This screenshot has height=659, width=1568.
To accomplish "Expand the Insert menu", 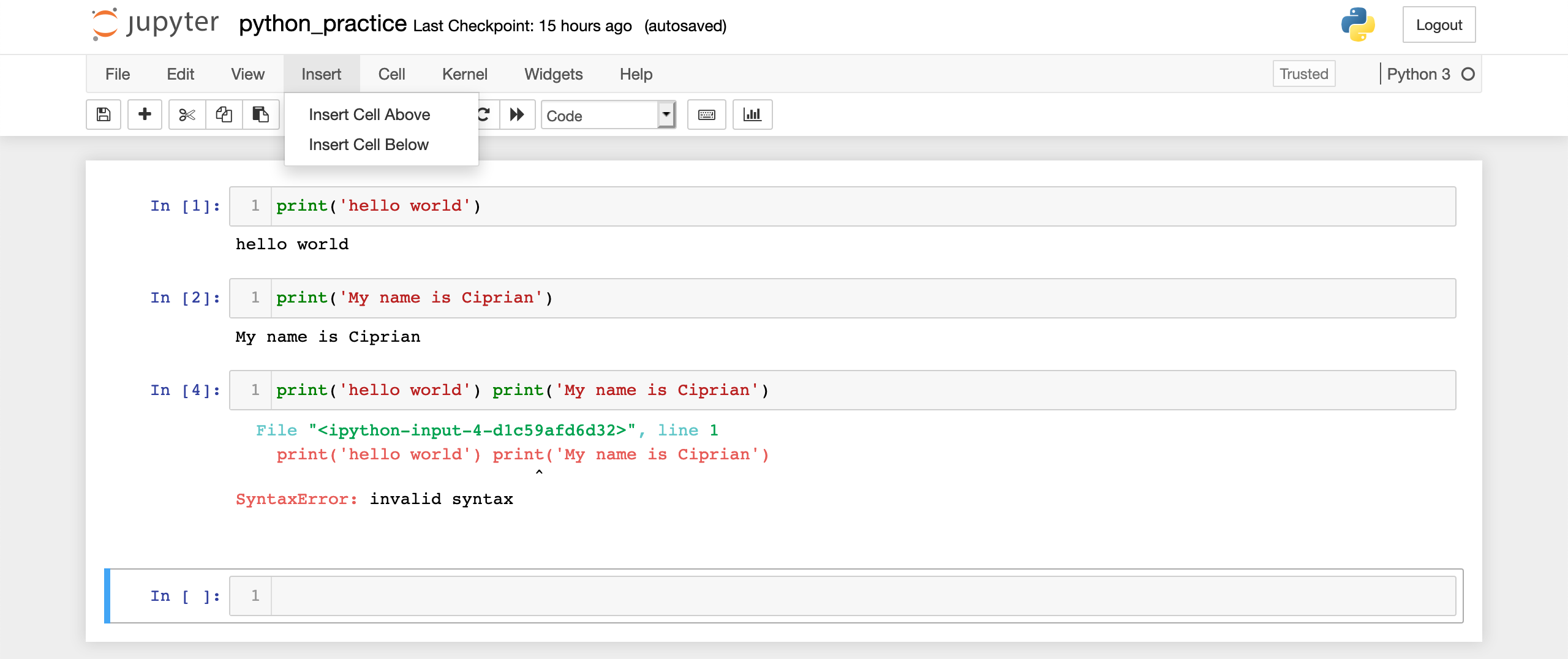I will [322, 73].
